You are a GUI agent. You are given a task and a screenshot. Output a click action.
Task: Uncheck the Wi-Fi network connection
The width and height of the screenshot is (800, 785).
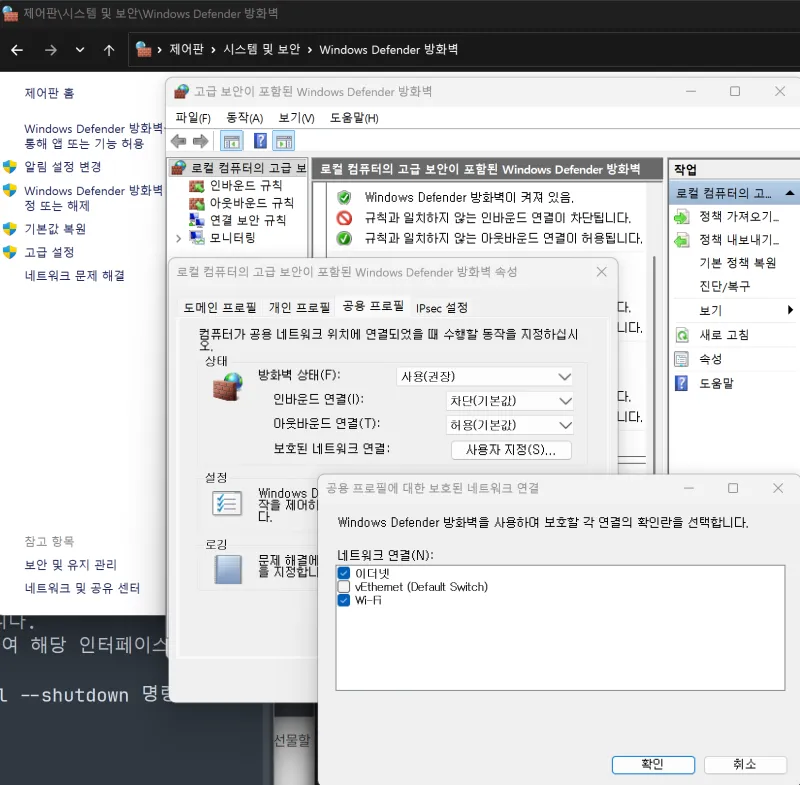click(x=345, y=600)
